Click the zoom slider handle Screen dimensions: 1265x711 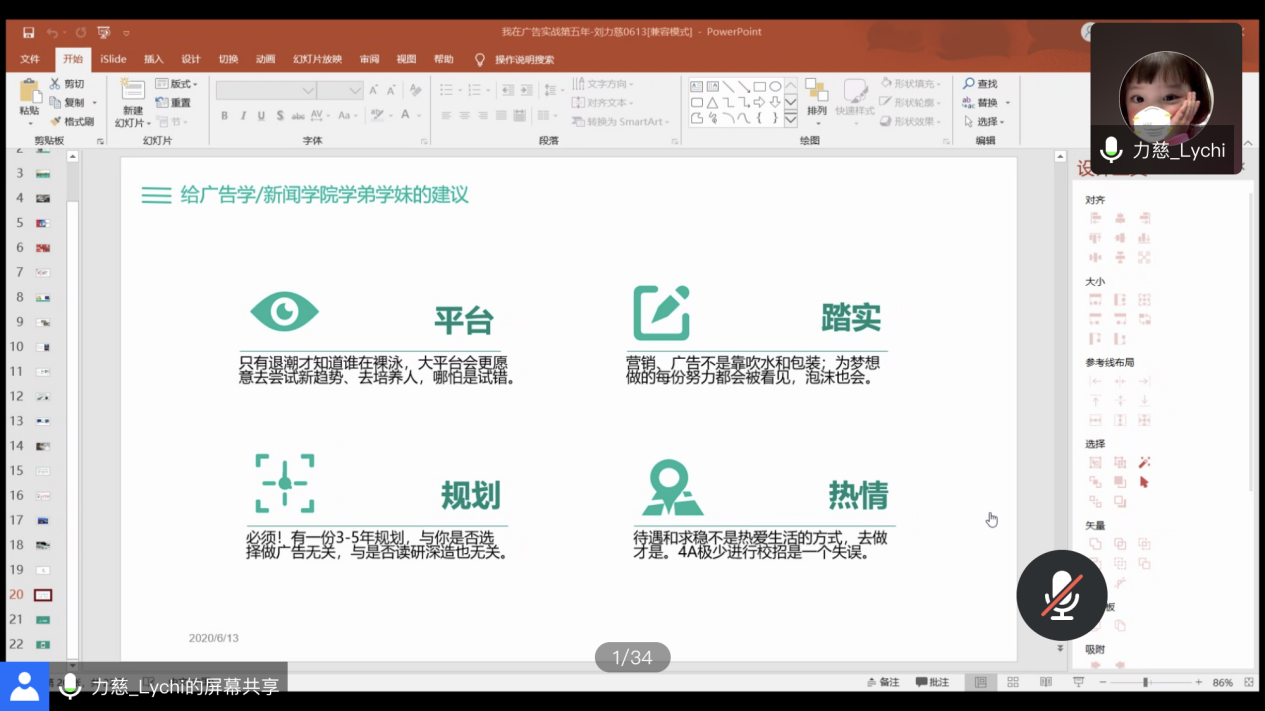[x=1145, y=682]
